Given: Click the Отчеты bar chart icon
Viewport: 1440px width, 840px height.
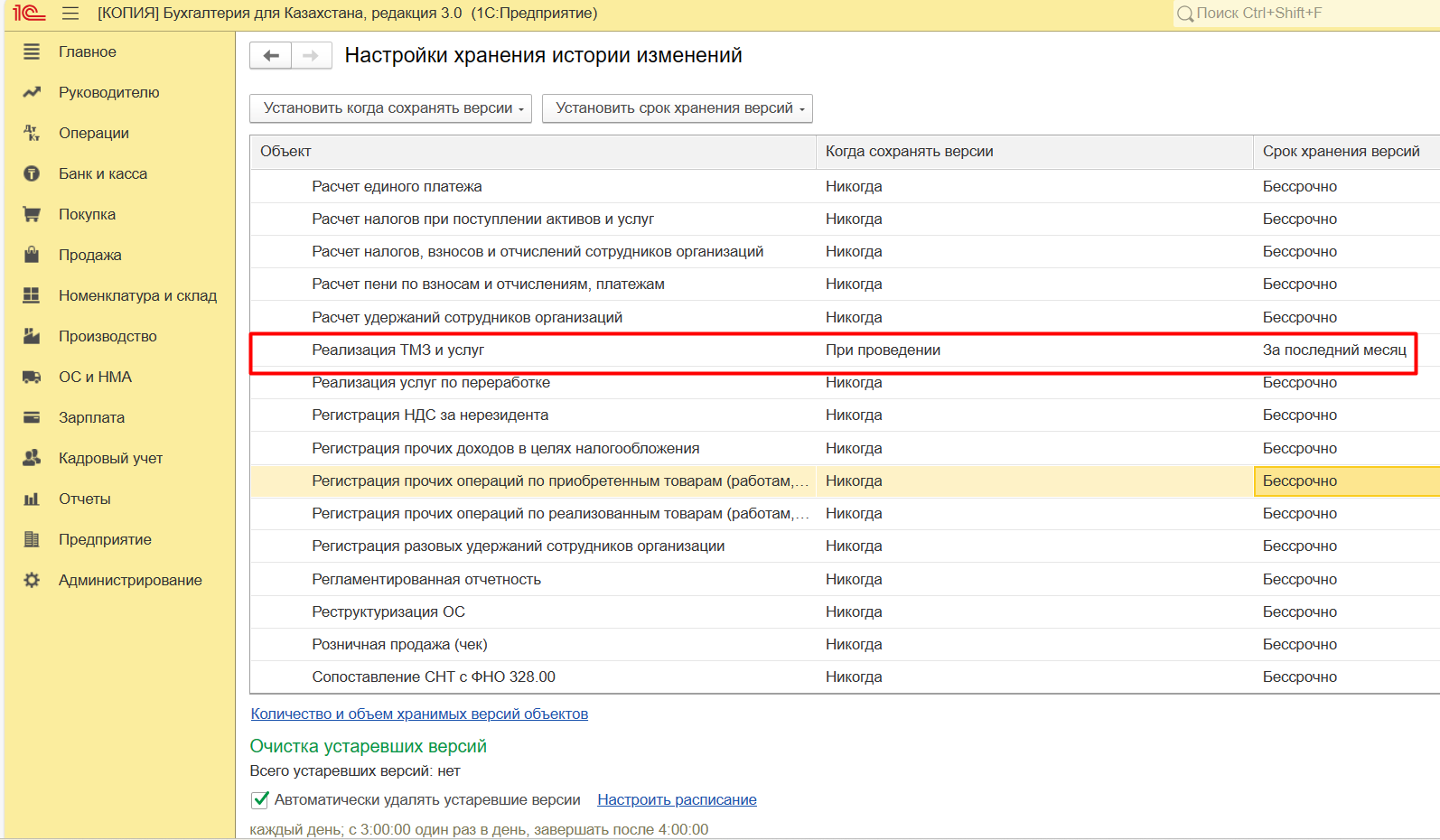Looking at the screenshot, I should point(32,499).
